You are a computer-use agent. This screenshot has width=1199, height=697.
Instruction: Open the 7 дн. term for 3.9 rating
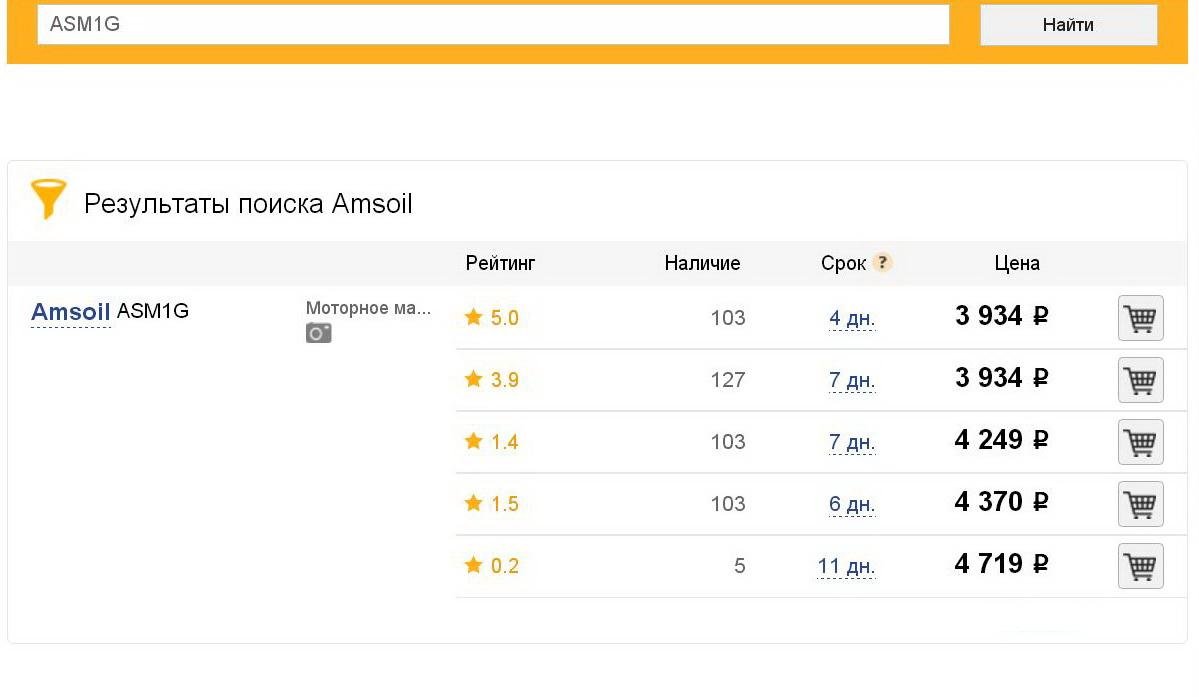(852, 380)
